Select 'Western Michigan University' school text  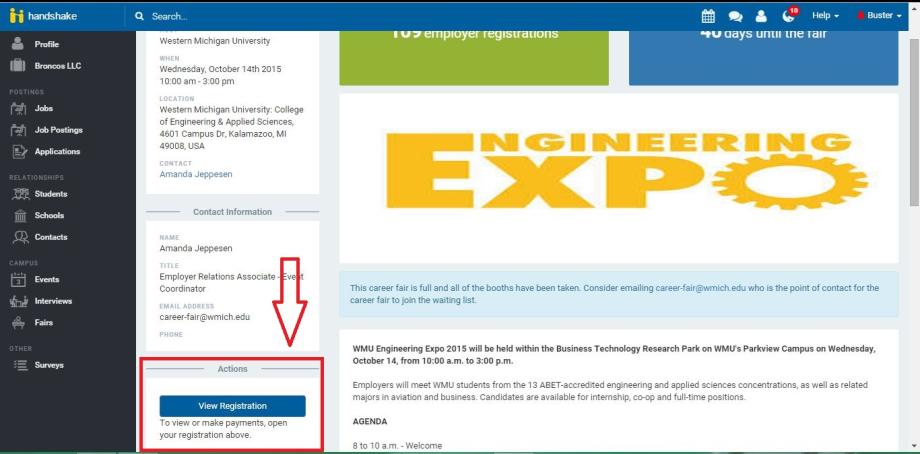coord(215,41)
